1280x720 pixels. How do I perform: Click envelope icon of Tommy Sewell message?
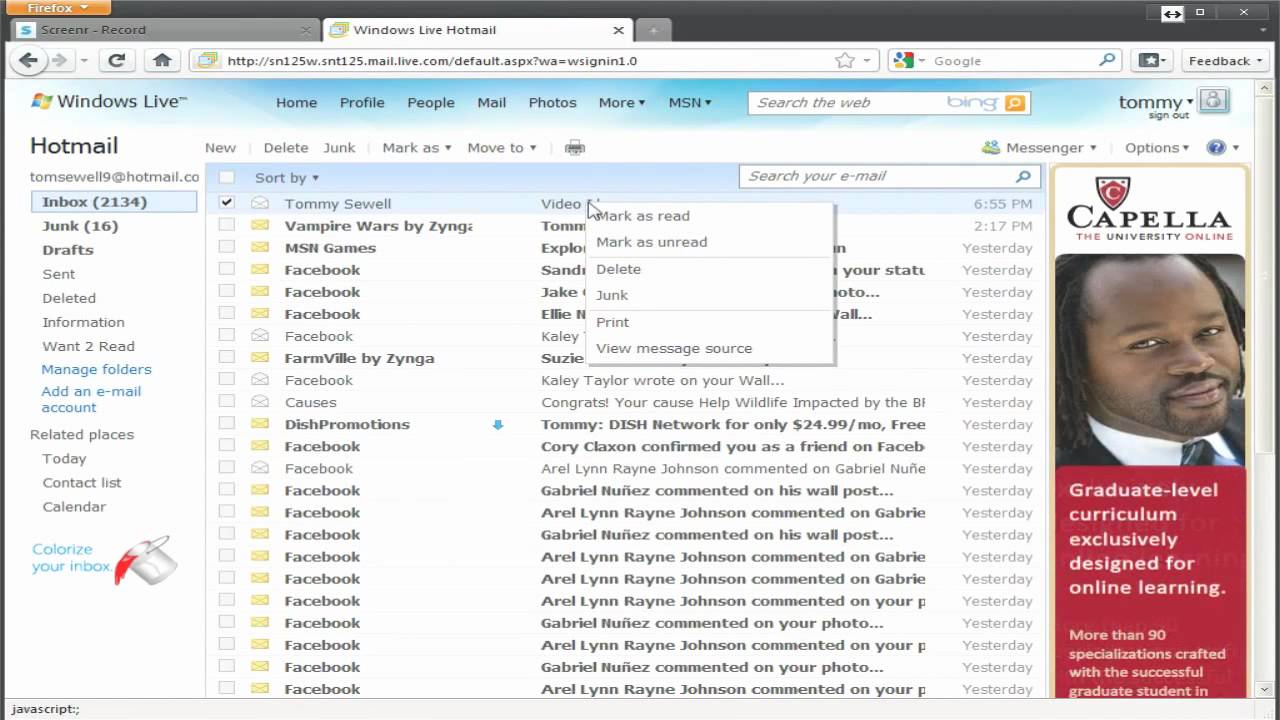click(x=260, y=203)
